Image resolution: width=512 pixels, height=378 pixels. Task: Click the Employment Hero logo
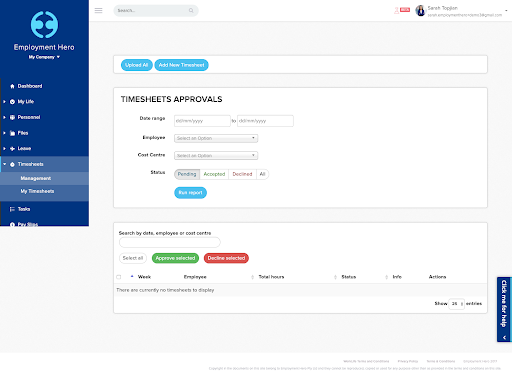(44, 25)
